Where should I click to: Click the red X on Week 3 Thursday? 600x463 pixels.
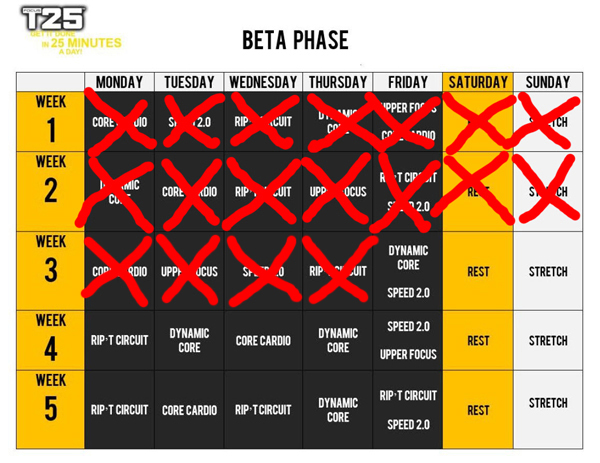[339, 270]
